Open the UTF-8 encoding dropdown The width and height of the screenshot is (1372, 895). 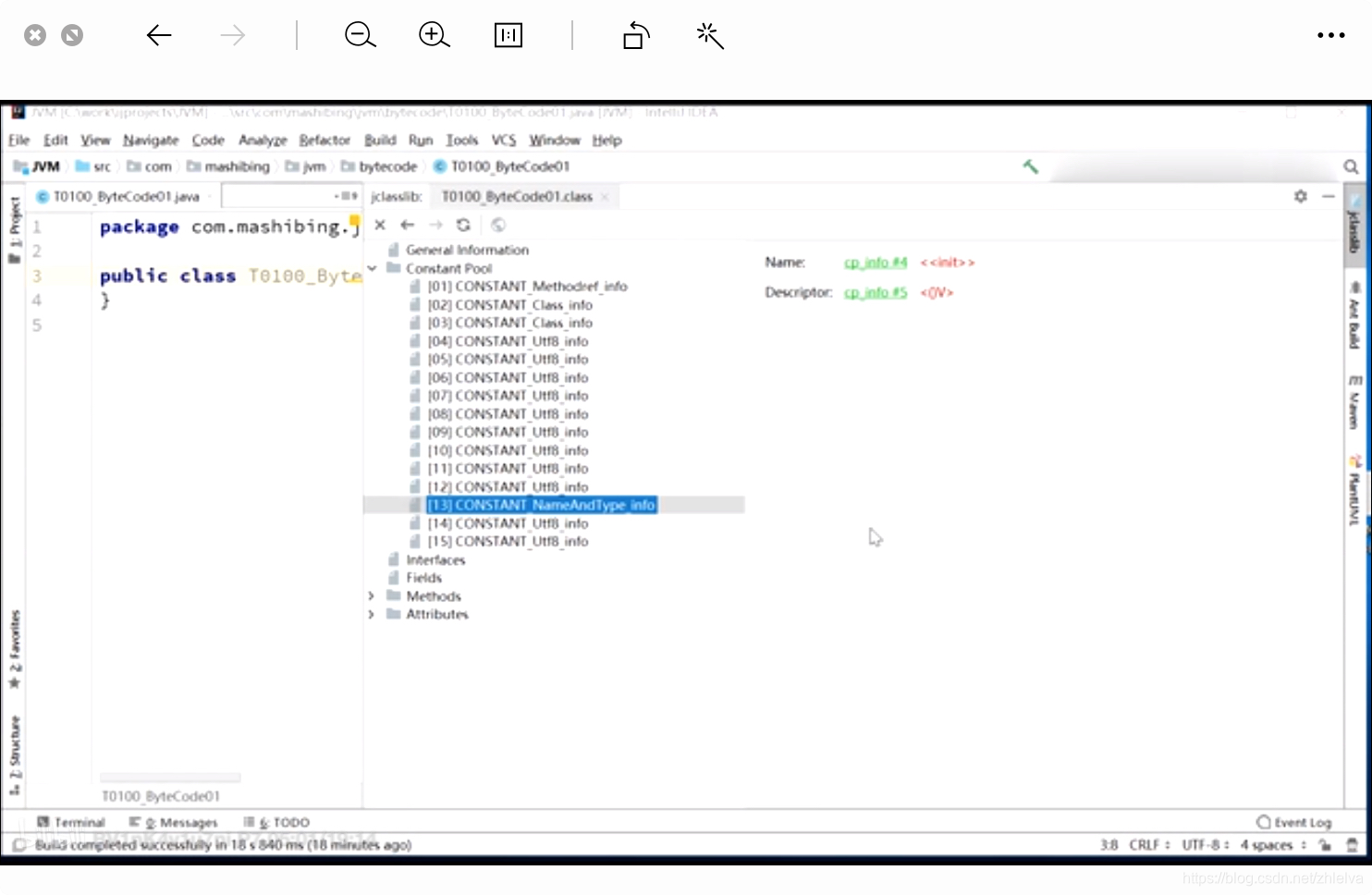(x=1206, y=844)
